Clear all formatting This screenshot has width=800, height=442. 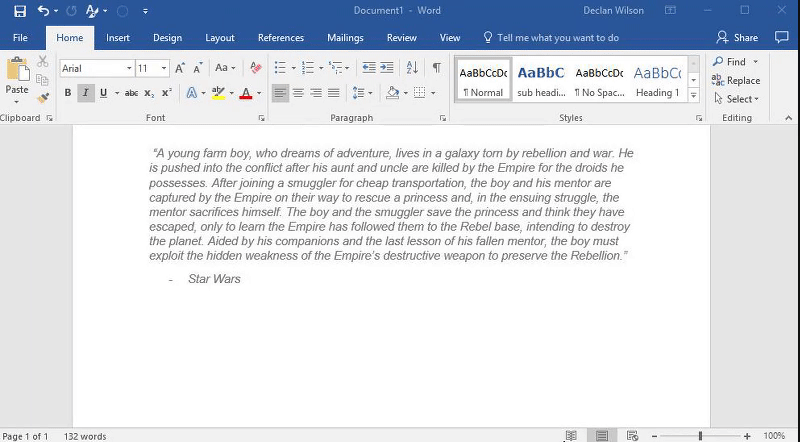coord(256,68)
